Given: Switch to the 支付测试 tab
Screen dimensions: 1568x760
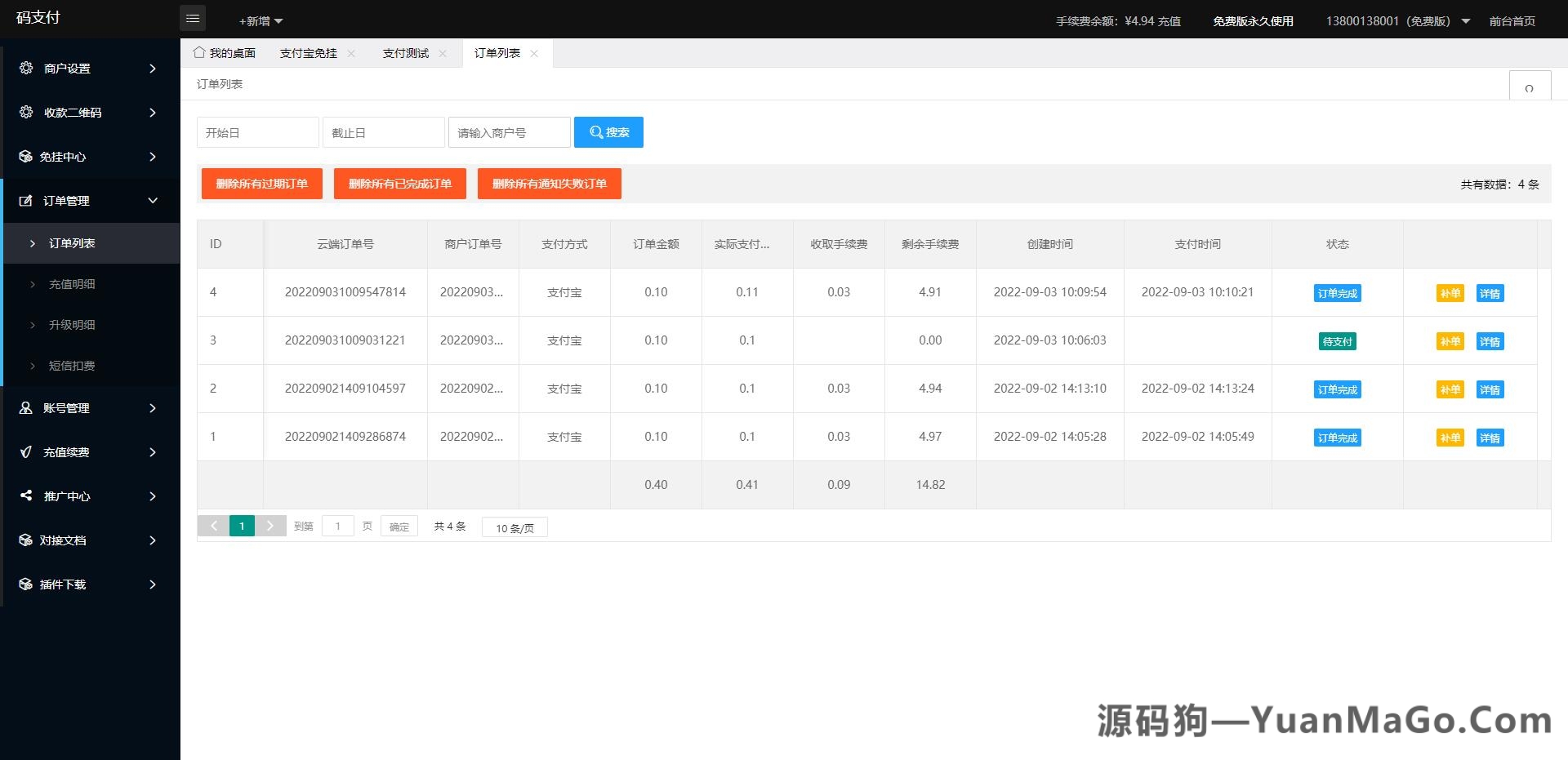Looking at the screenshot, I should [x=405, y=53].
